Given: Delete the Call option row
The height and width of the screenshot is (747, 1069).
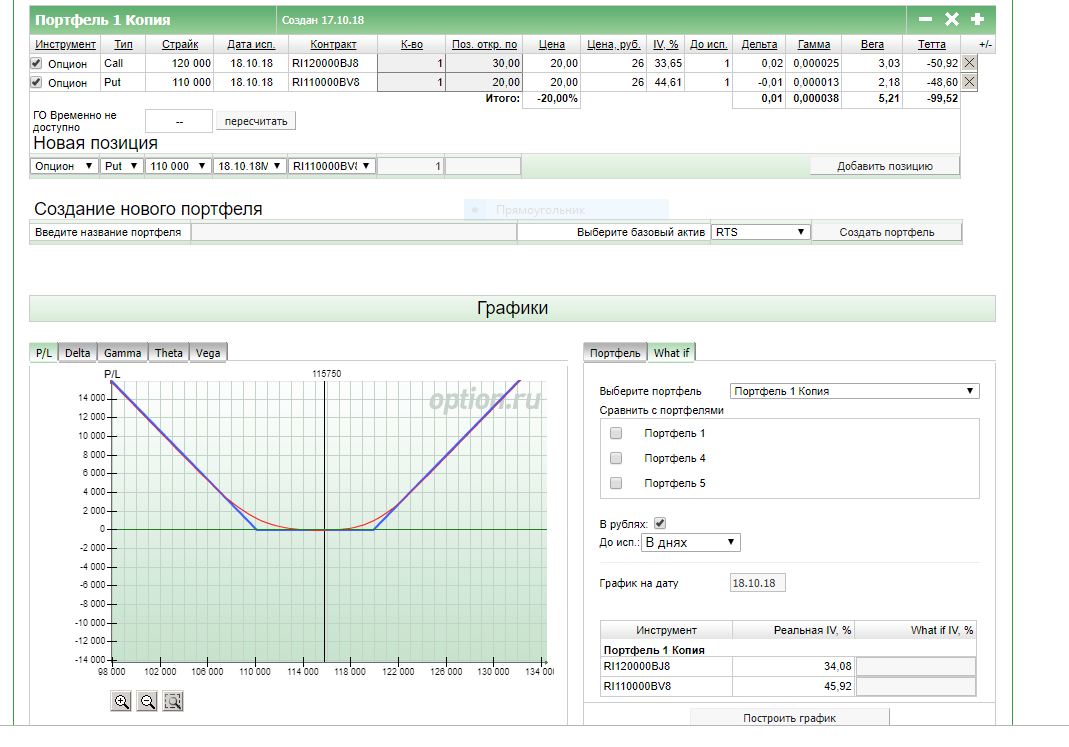Looking at the screenshot, I should click(x=969, y=63).
